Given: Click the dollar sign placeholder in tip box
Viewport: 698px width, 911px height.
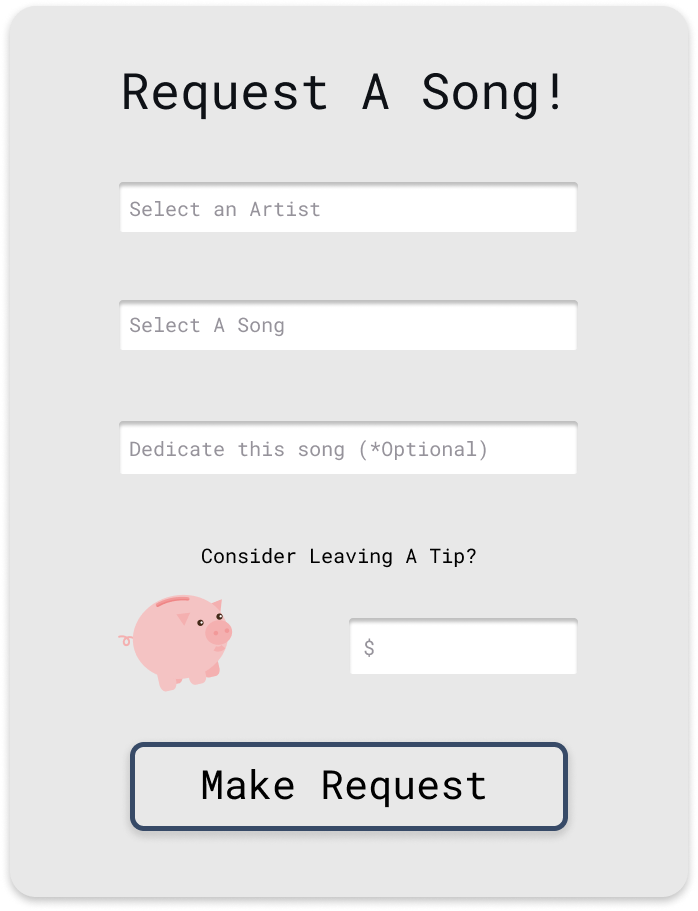Looking at the screenshot, I should [x=369, y=648].
